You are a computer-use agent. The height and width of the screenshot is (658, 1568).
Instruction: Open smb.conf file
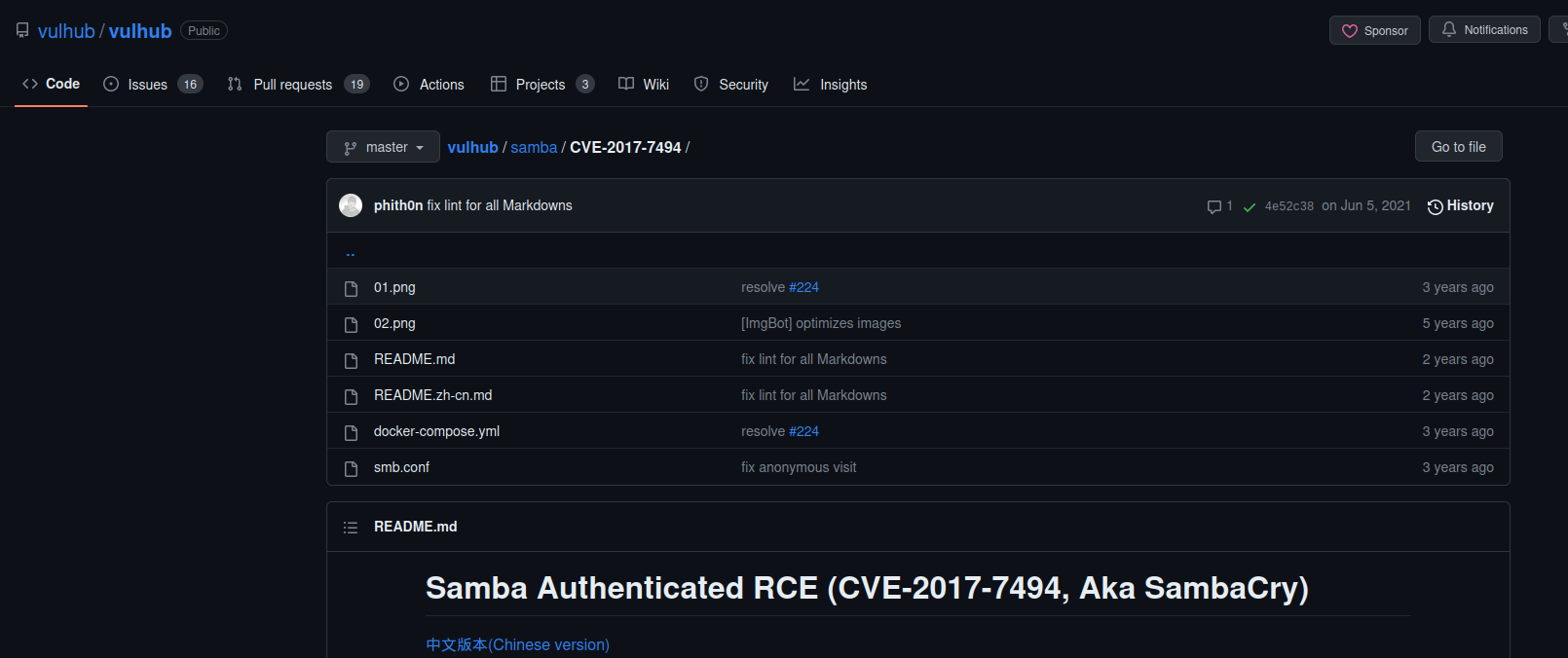[x=401, y=467]
